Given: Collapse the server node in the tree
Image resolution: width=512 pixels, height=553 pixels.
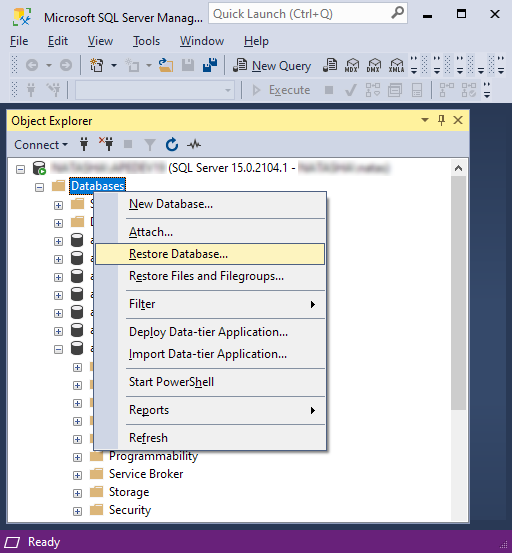Looking at the screenshot, I should coord(20,169).
